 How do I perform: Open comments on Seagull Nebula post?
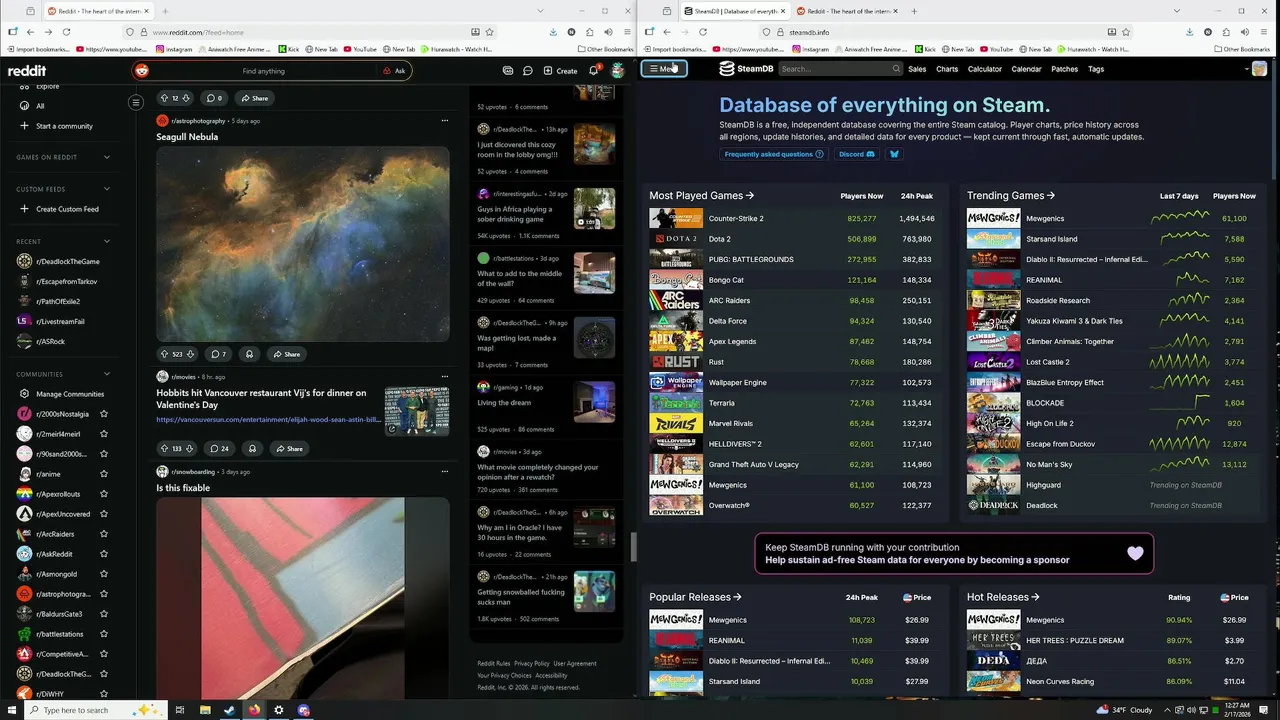point(218,354)
